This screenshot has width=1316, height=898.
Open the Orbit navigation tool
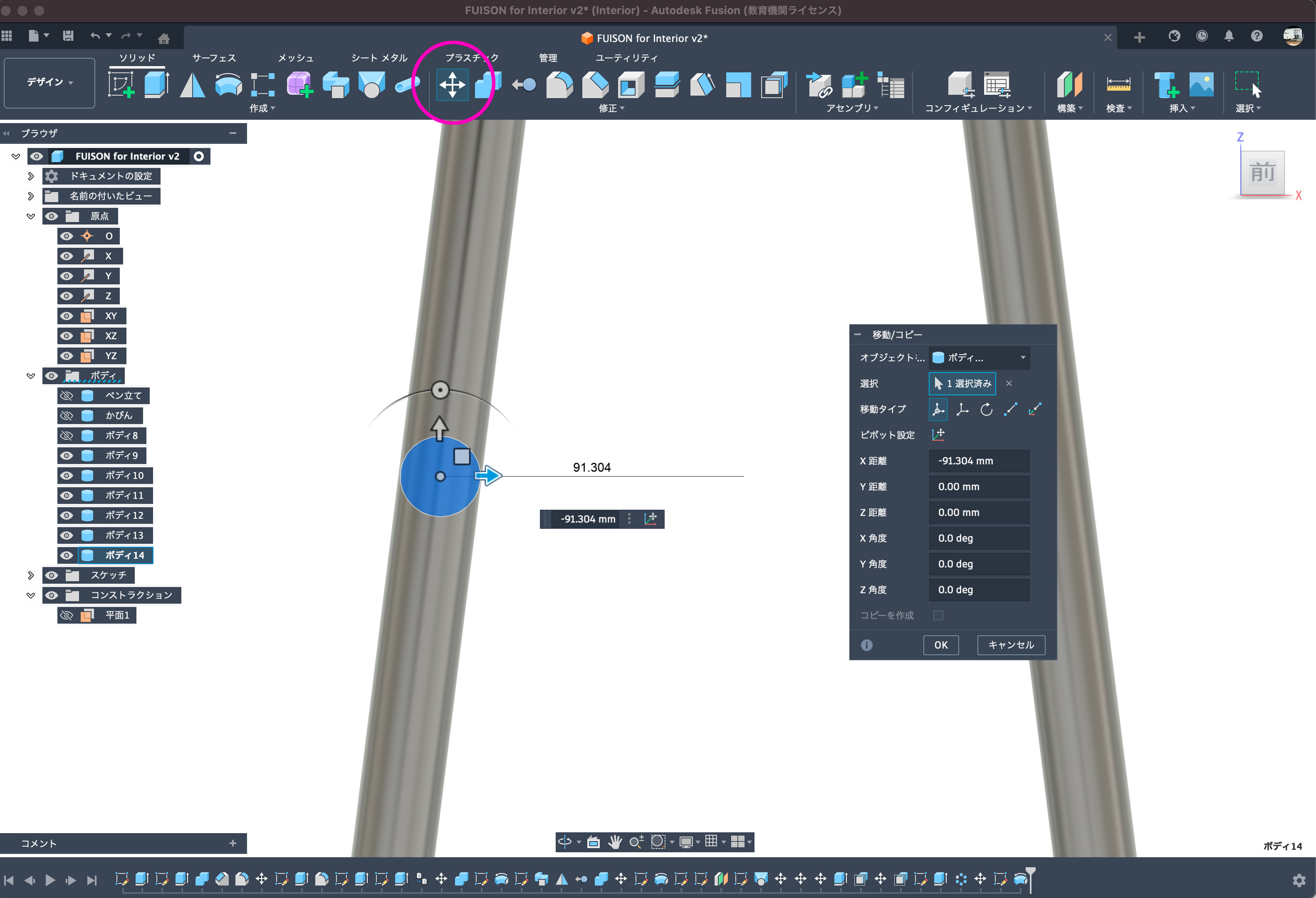pos(564,841)
